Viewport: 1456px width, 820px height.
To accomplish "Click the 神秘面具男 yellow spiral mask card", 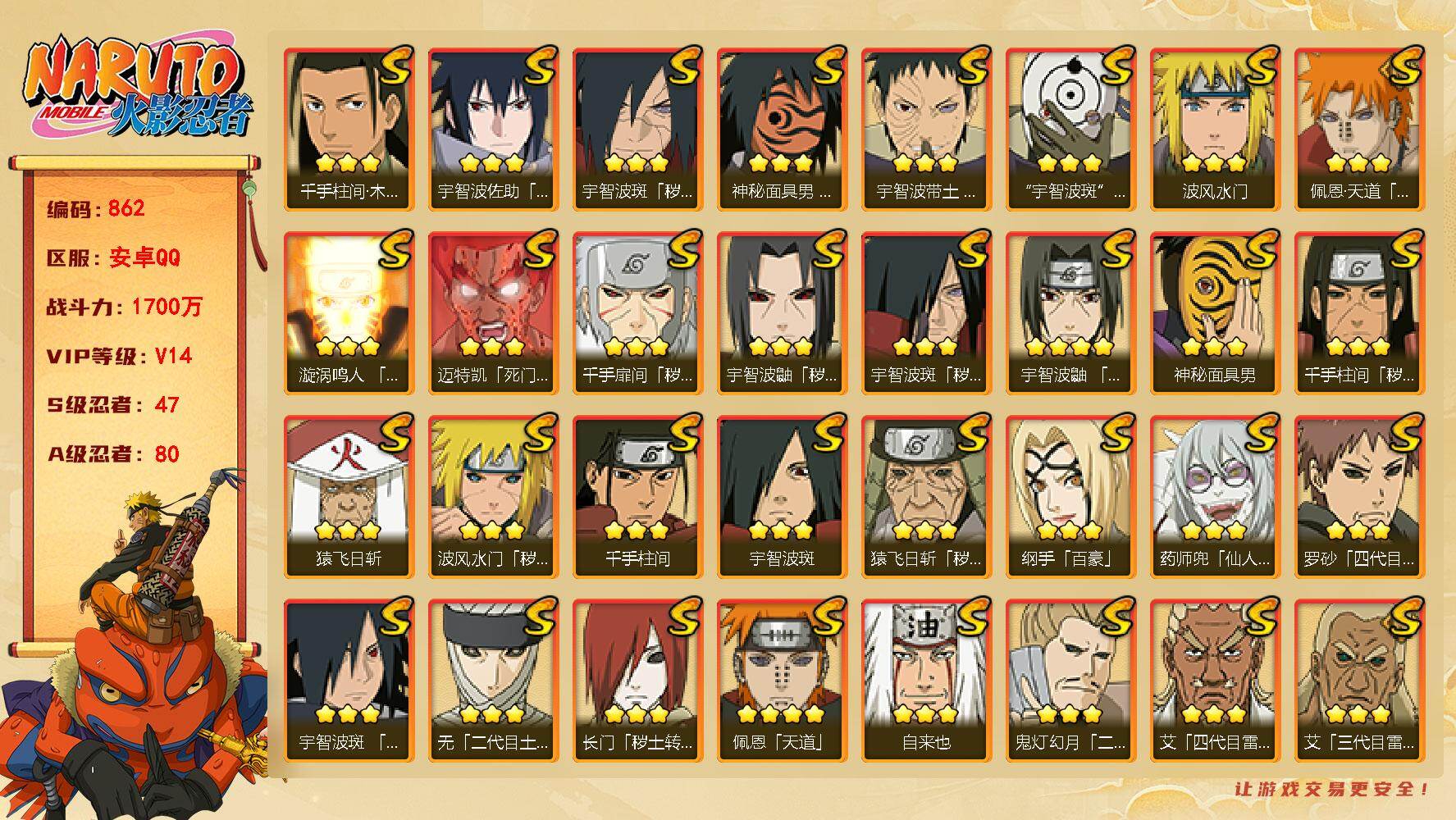I will (1214, 313).
